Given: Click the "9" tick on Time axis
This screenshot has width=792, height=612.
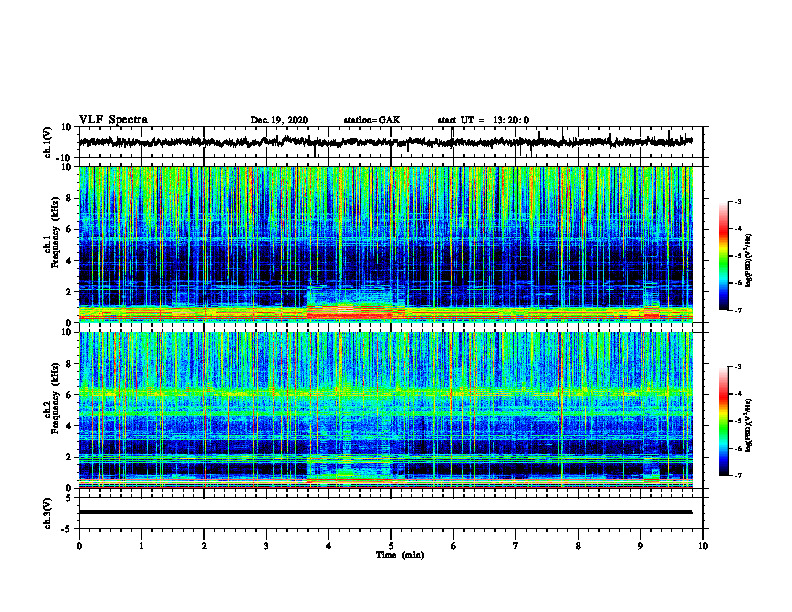Looking at the screenshot, I should tap(640, 546).
